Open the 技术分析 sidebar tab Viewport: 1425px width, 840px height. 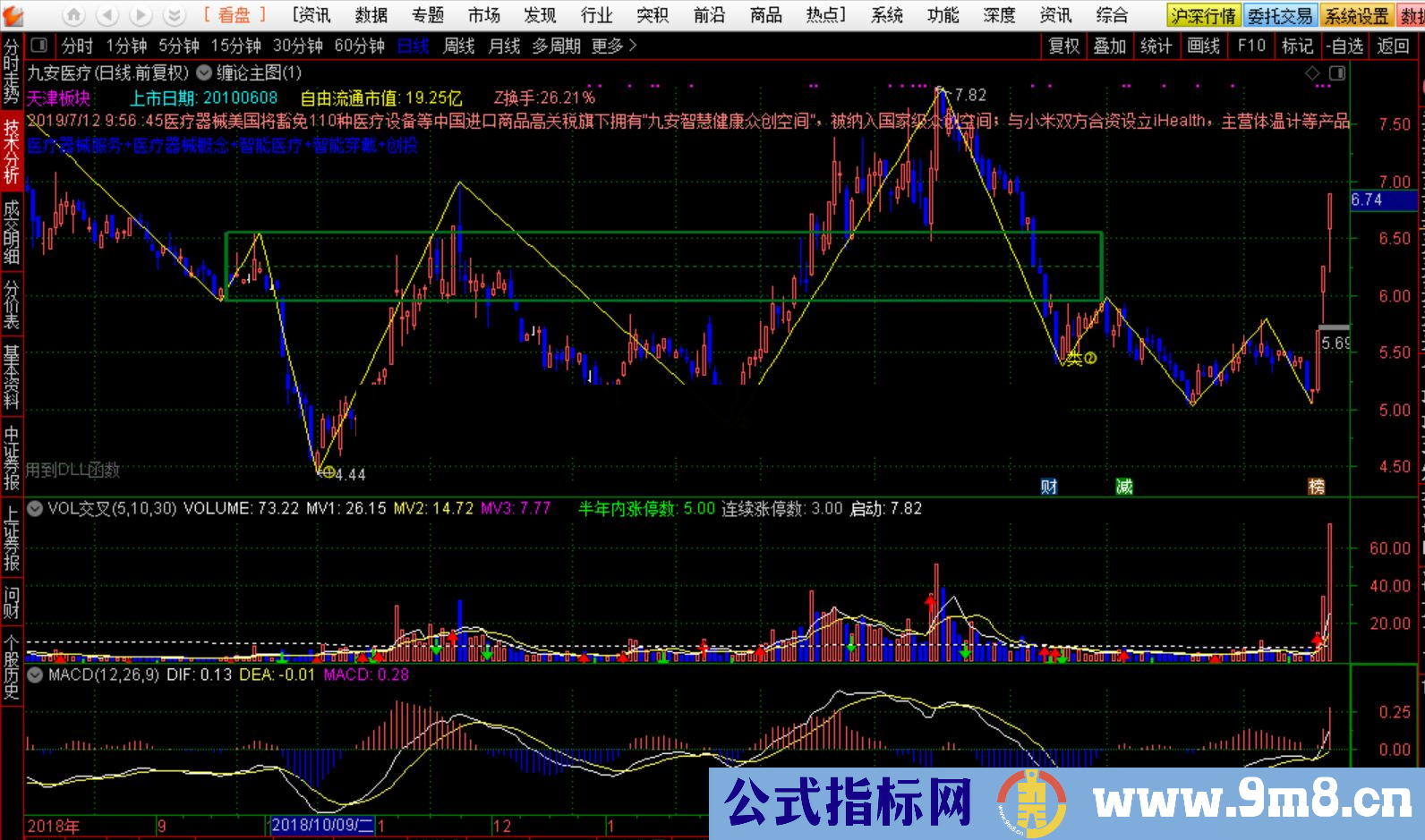coord(11,152)
